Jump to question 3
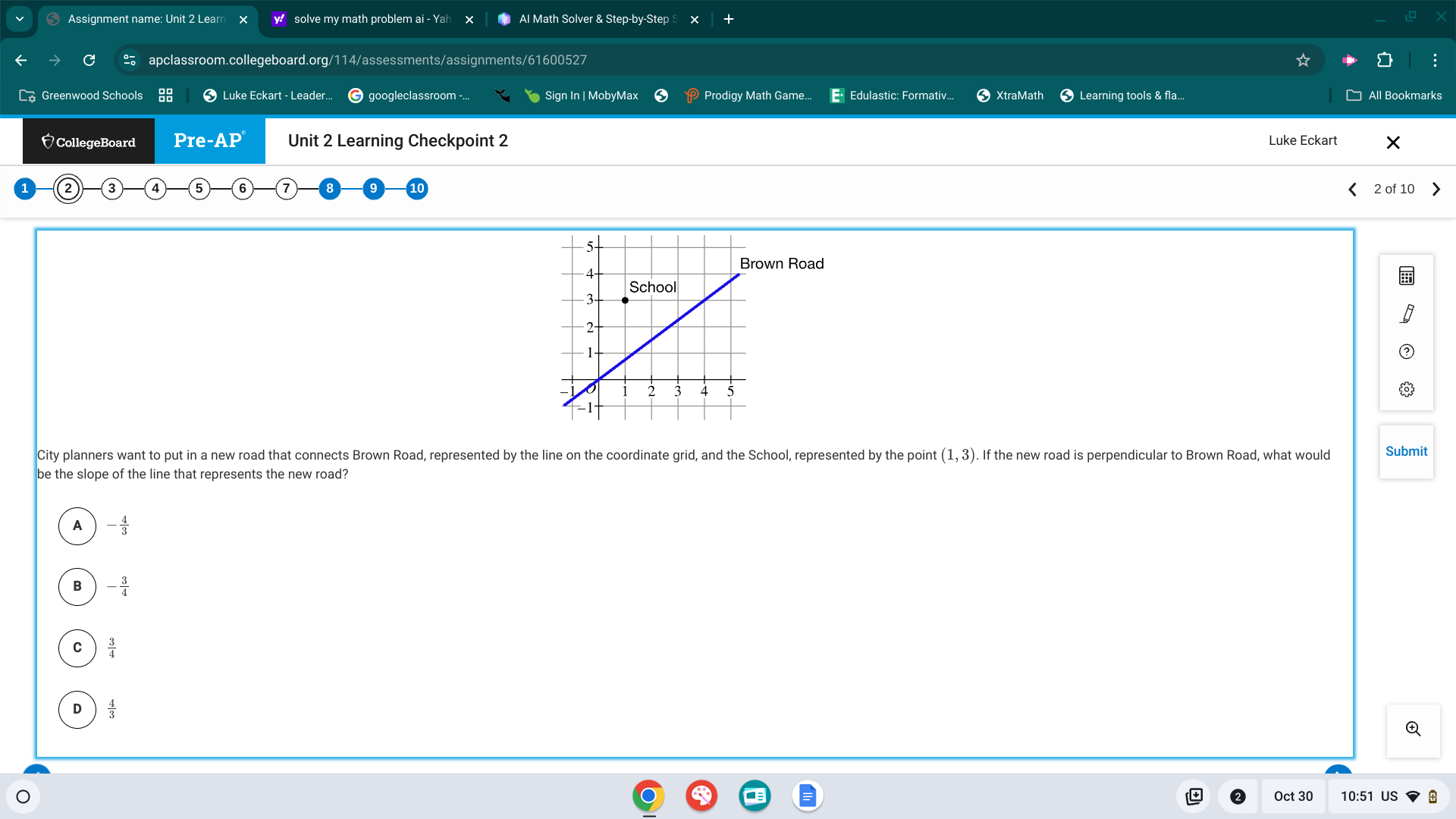The image size is (1456, 819). 112,189
